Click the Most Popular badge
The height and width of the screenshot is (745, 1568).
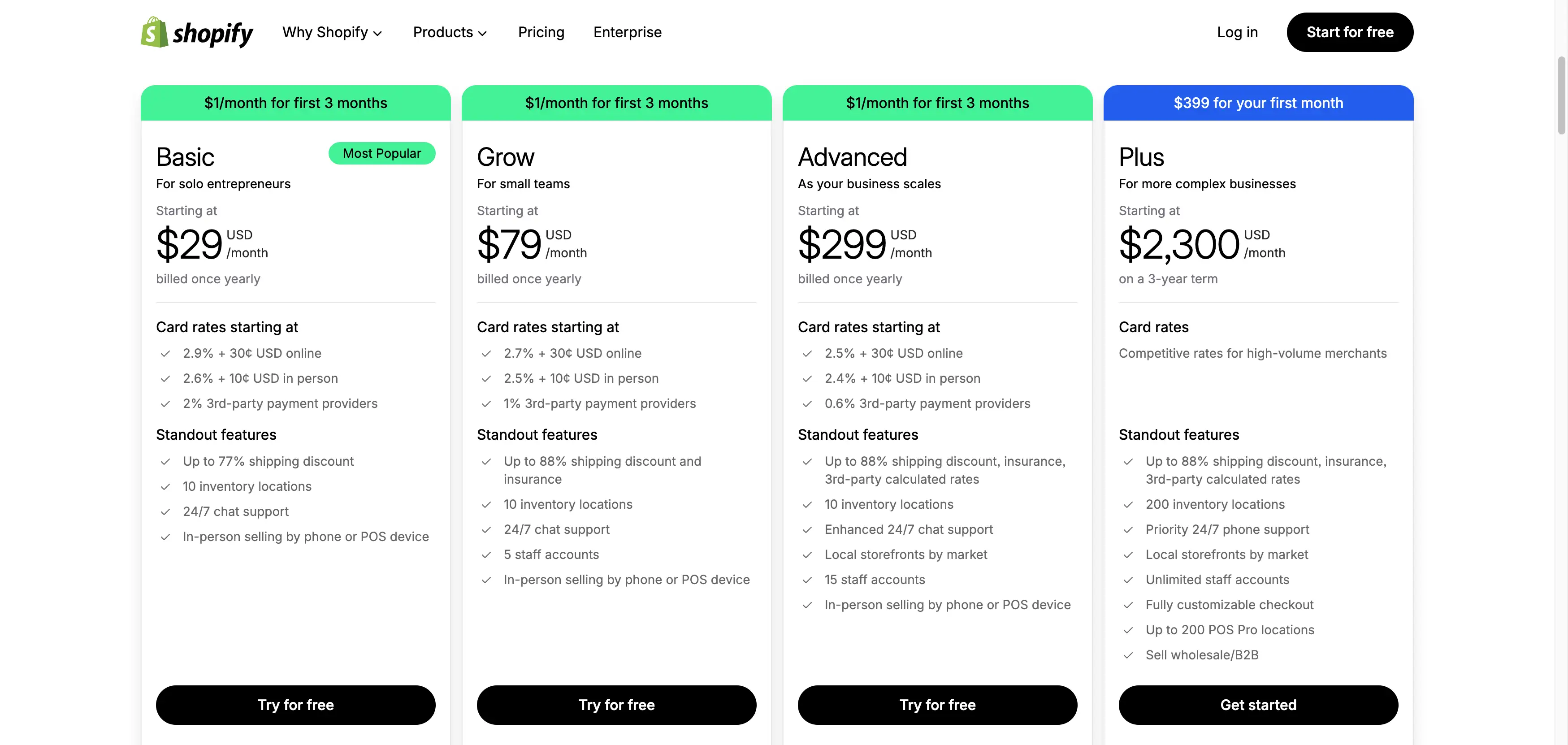381,153
